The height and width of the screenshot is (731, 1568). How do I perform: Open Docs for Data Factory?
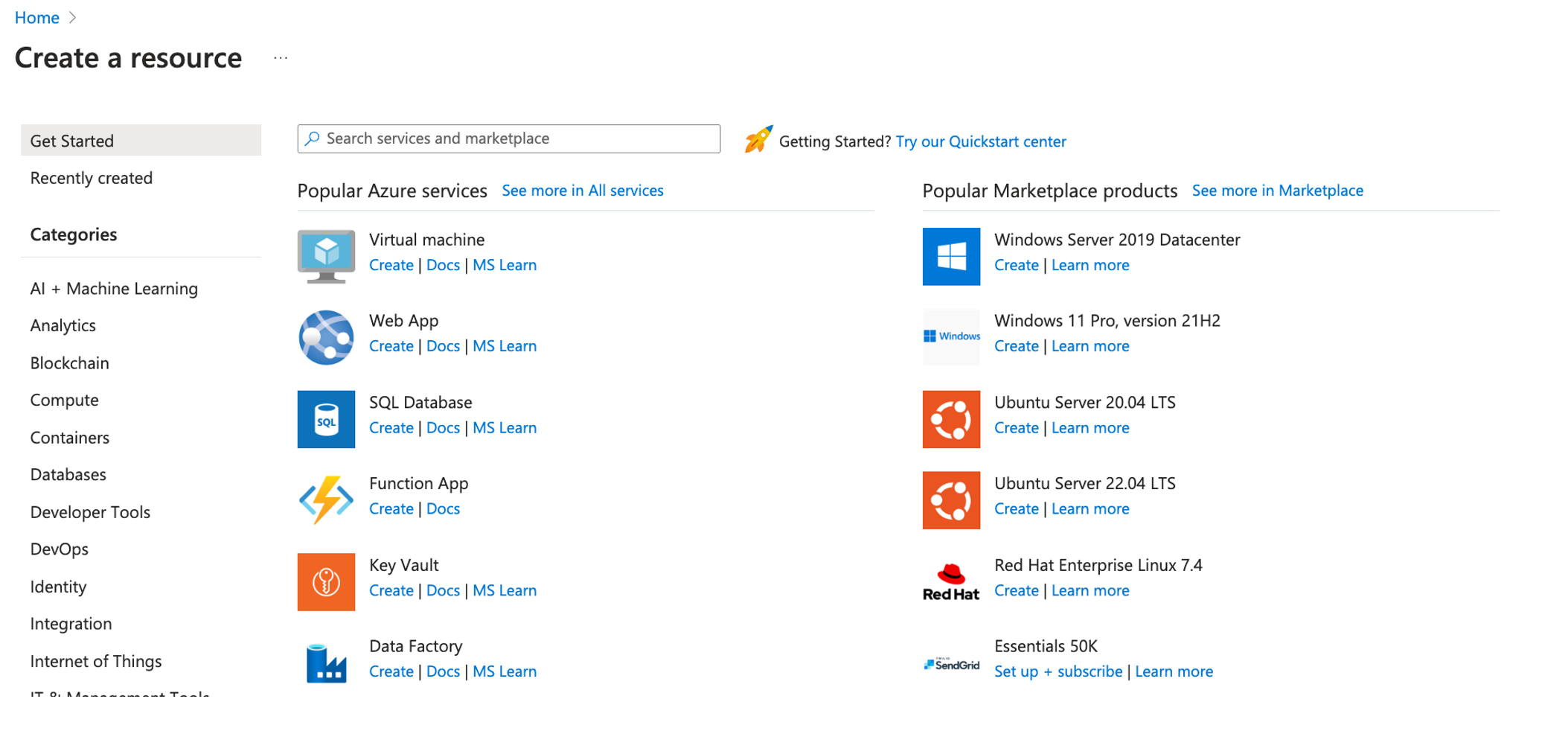click(x=443, y=671)
